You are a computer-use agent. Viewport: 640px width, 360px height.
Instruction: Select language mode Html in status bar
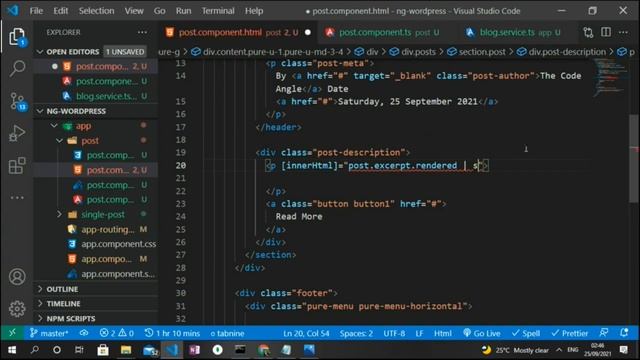pos(442,333)
